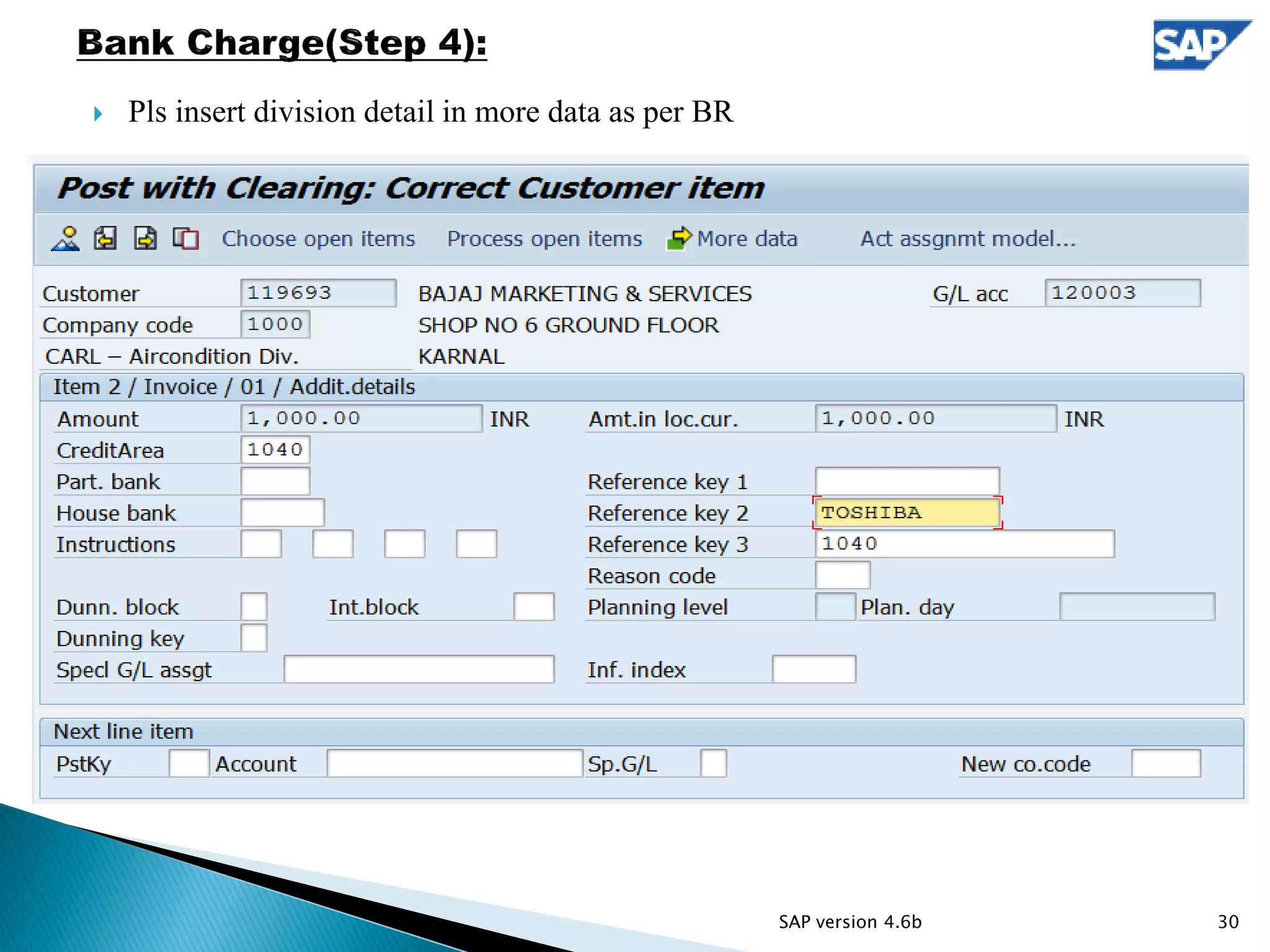Click the New co.code field
The width and height of the screenshot is (1270, 952).
(x=1166, y=763)
